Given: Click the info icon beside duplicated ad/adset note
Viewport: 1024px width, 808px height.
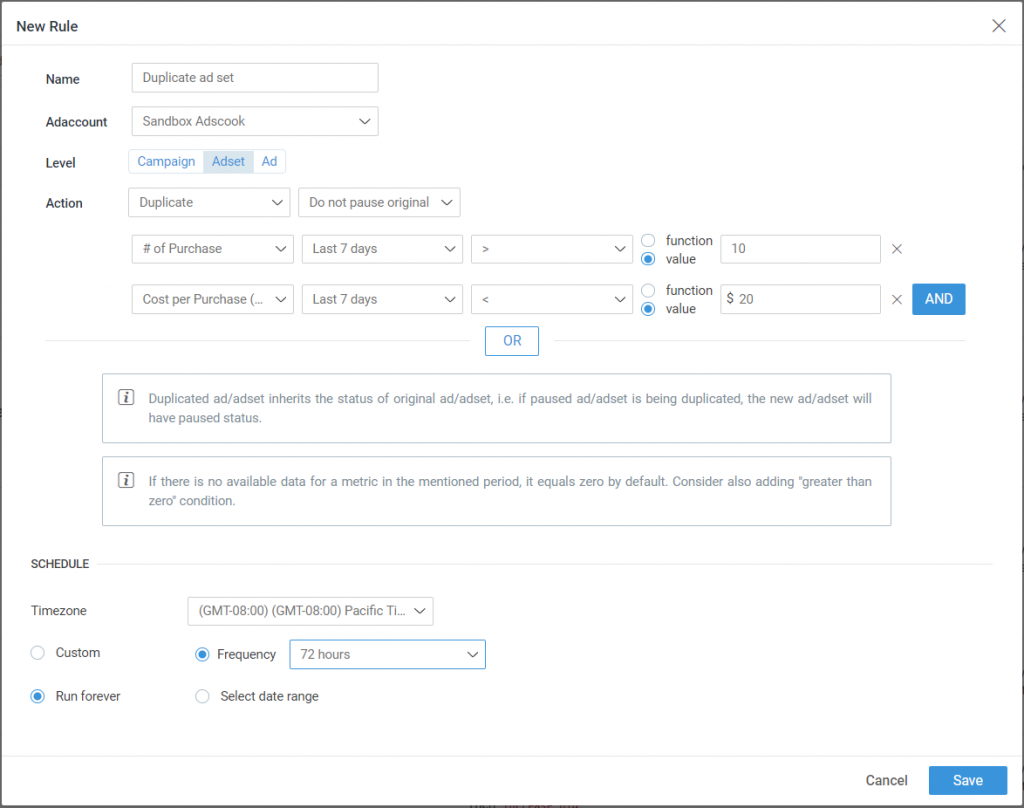Looking at the screenshot, I should coord(126,397).
